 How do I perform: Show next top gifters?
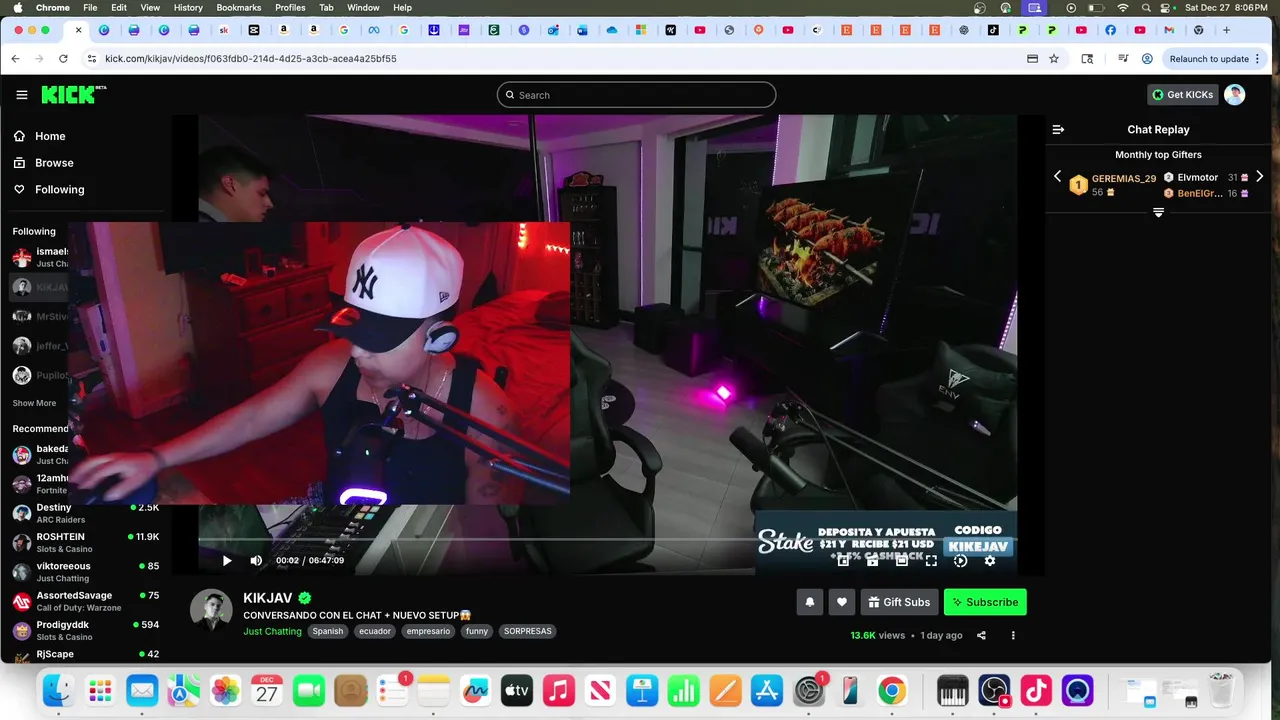click(x=1259, y=177)
